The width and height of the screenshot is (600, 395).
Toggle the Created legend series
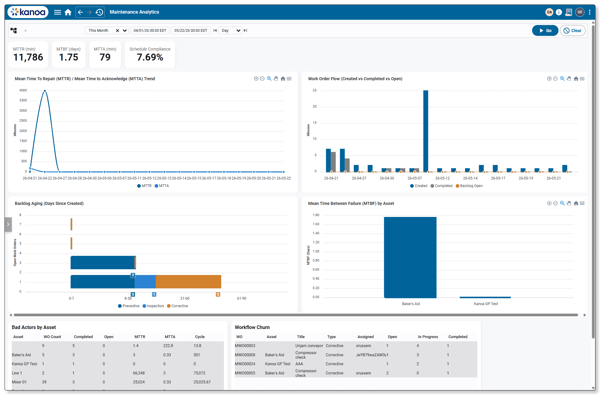(419, 186)
